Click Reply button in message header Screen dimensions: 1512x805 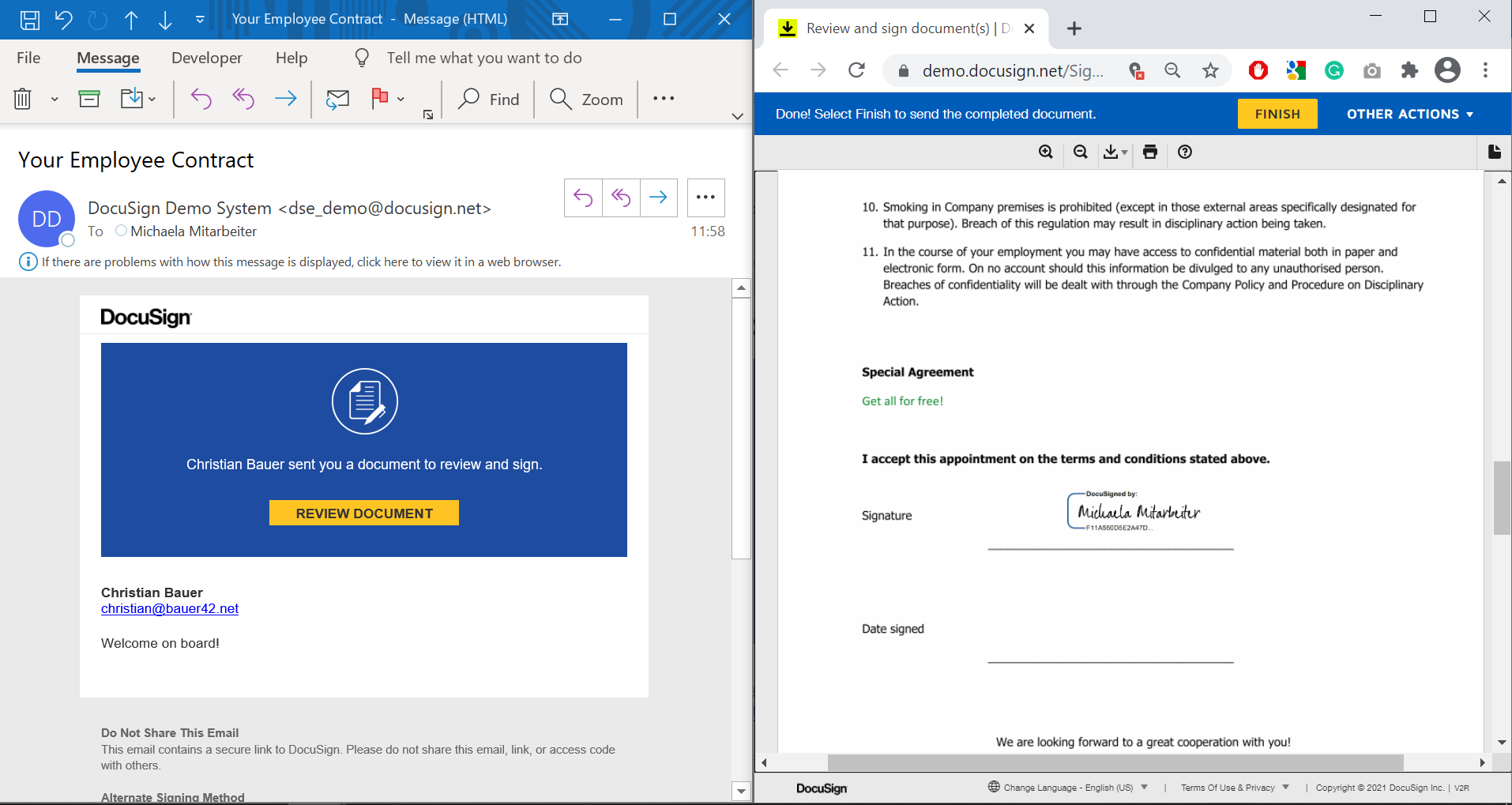[583, 197]
